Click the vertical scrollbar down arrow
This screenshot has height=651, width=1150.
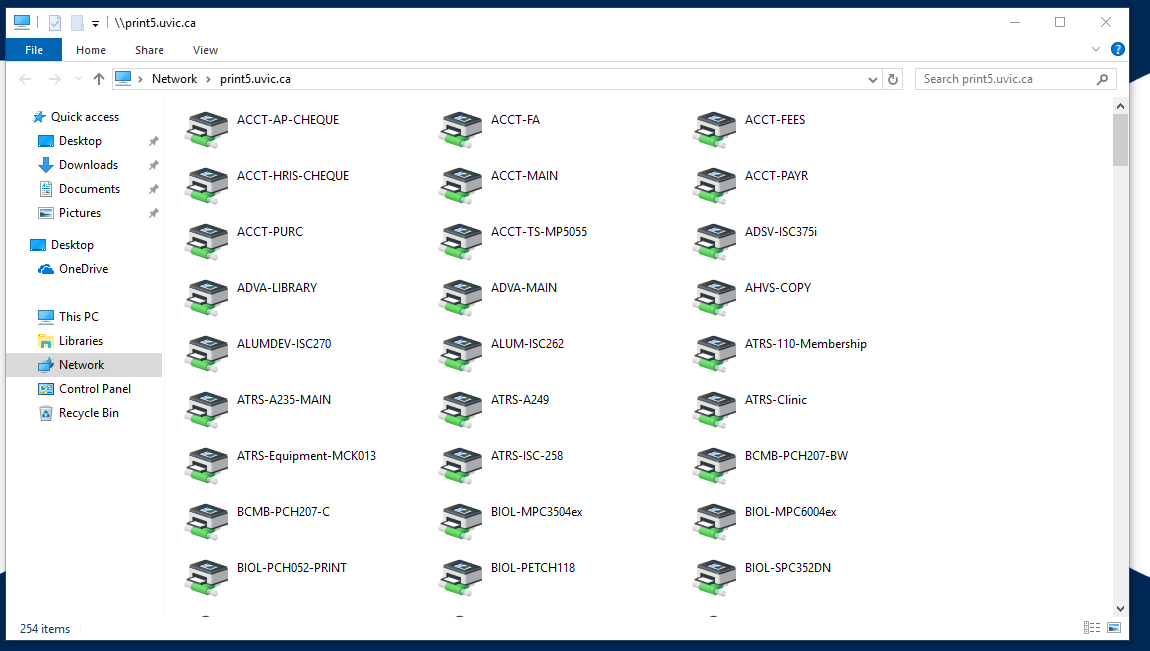coord(1120,608)
